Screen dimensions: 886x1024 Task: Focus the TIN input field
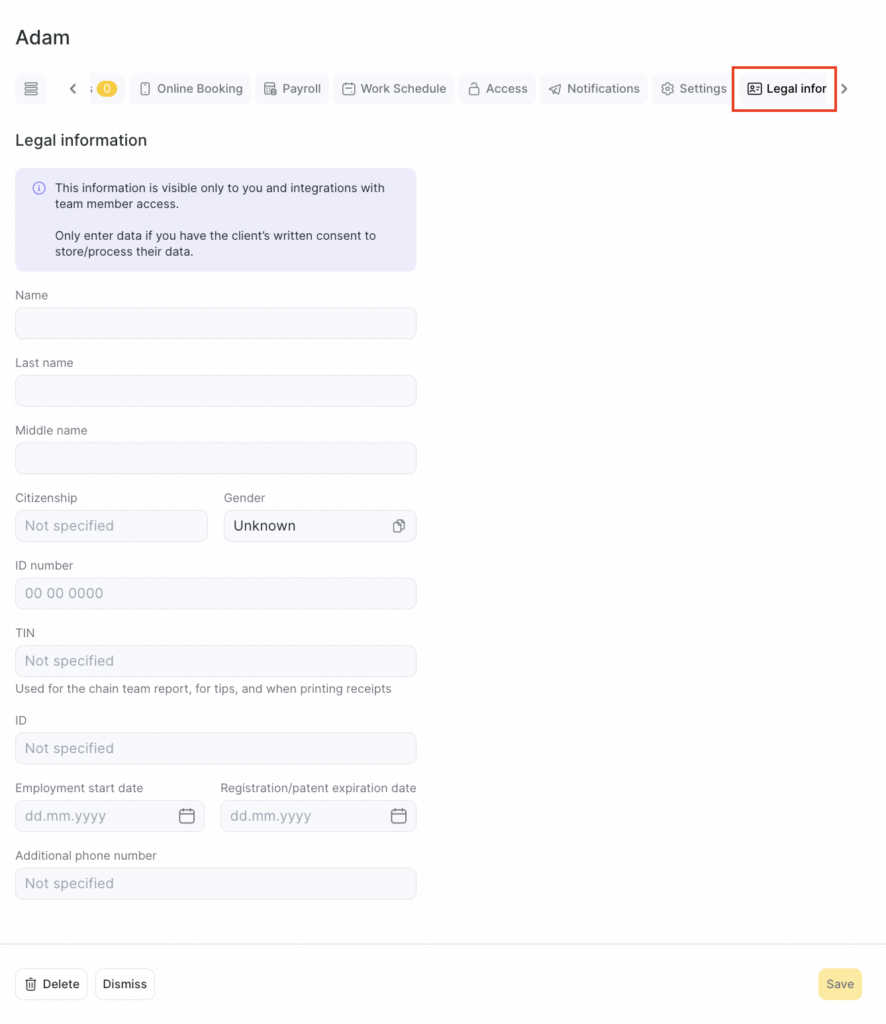tap(215, 661)
